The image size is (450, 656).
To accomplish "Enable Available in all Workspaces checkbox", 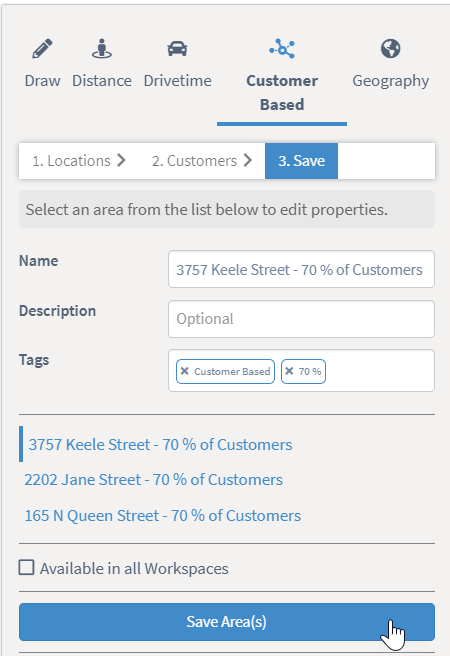I will click(27, 568).
